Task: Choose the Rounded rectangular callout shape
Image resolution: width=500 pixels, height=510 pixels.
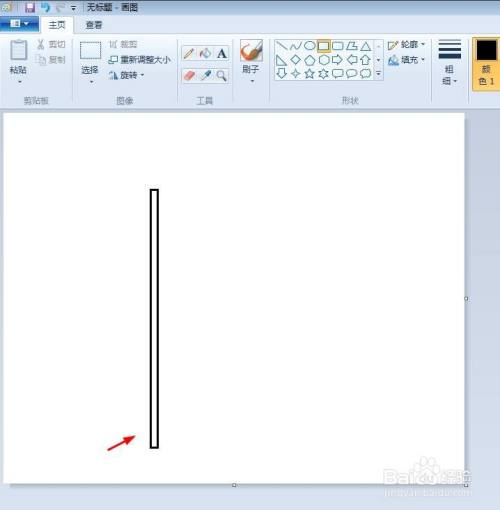Action: coord(338,73)
